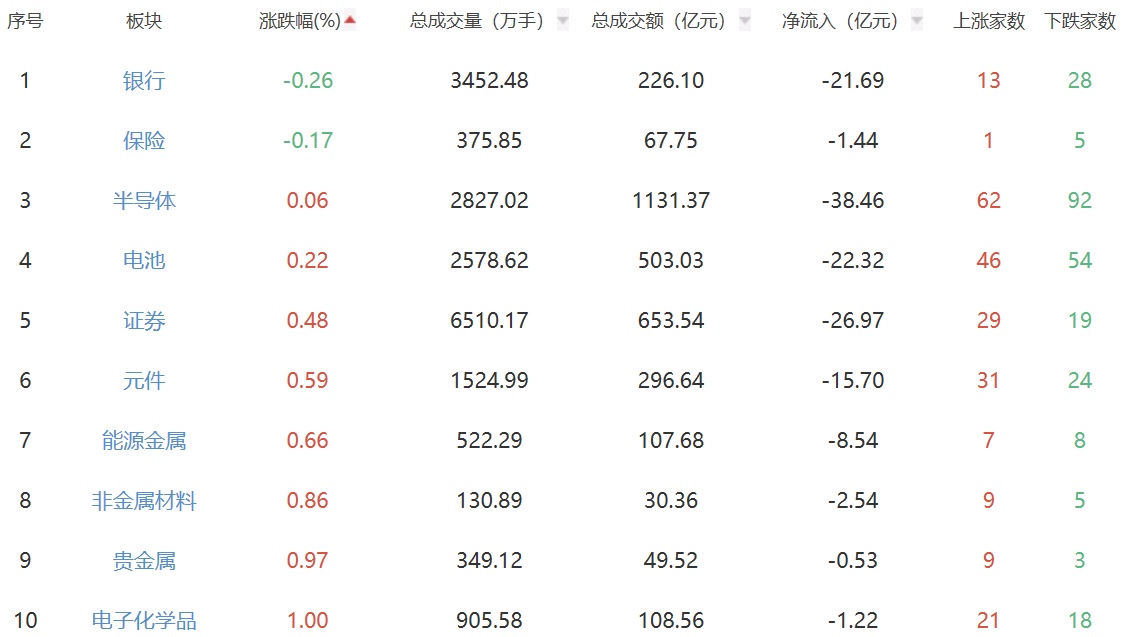Open the 银行 sector link
Viewport: 1122px width, 637px height.
click(144, 81)
